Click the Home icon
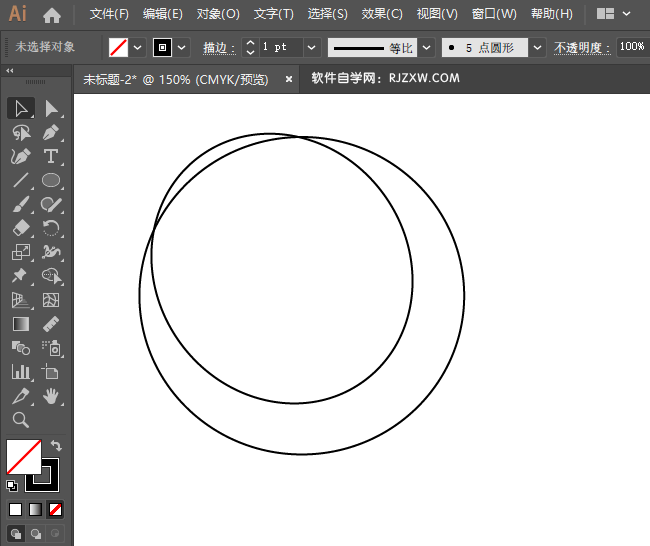Screen dimensions: 650x546 pos(52,15)
